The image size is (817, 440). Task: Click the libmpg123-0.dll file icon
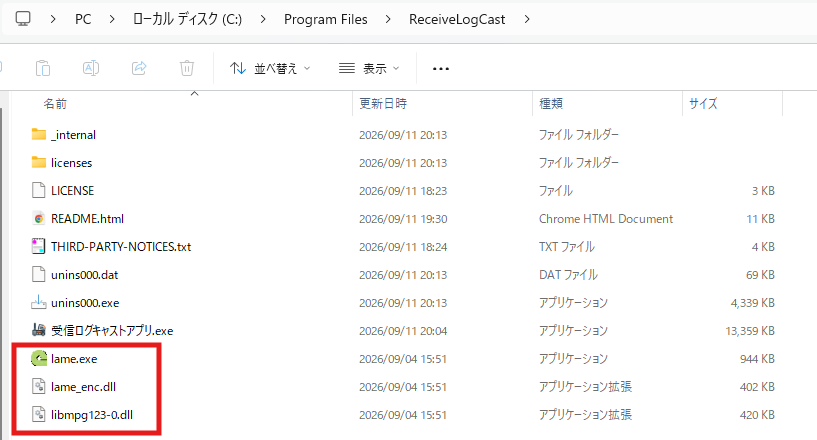pyautogui.click(x=39, y=415)
